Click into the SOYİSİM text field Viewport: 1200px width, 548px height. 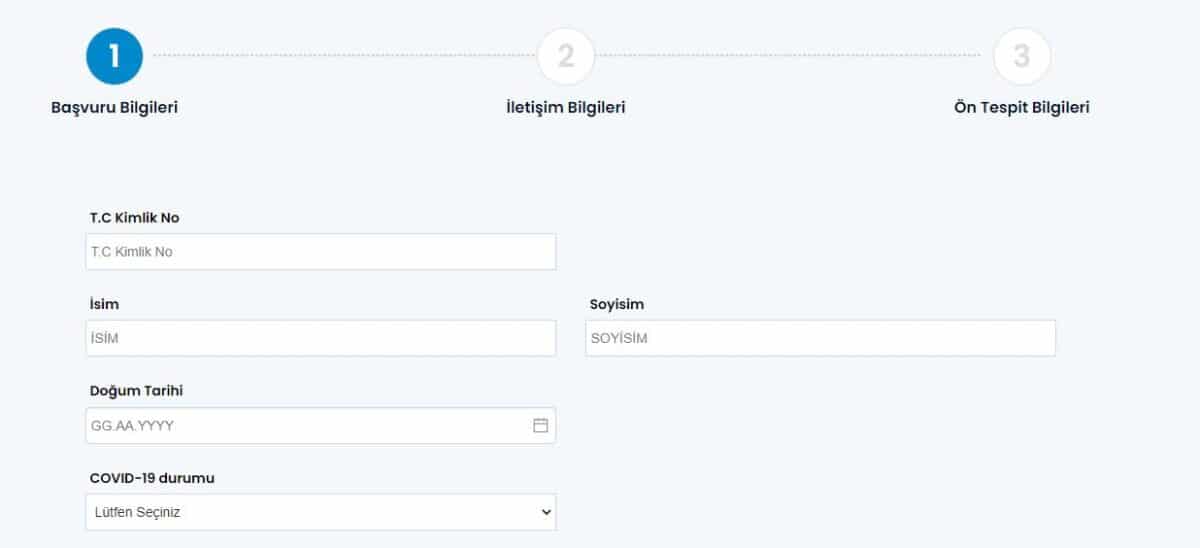820,338
